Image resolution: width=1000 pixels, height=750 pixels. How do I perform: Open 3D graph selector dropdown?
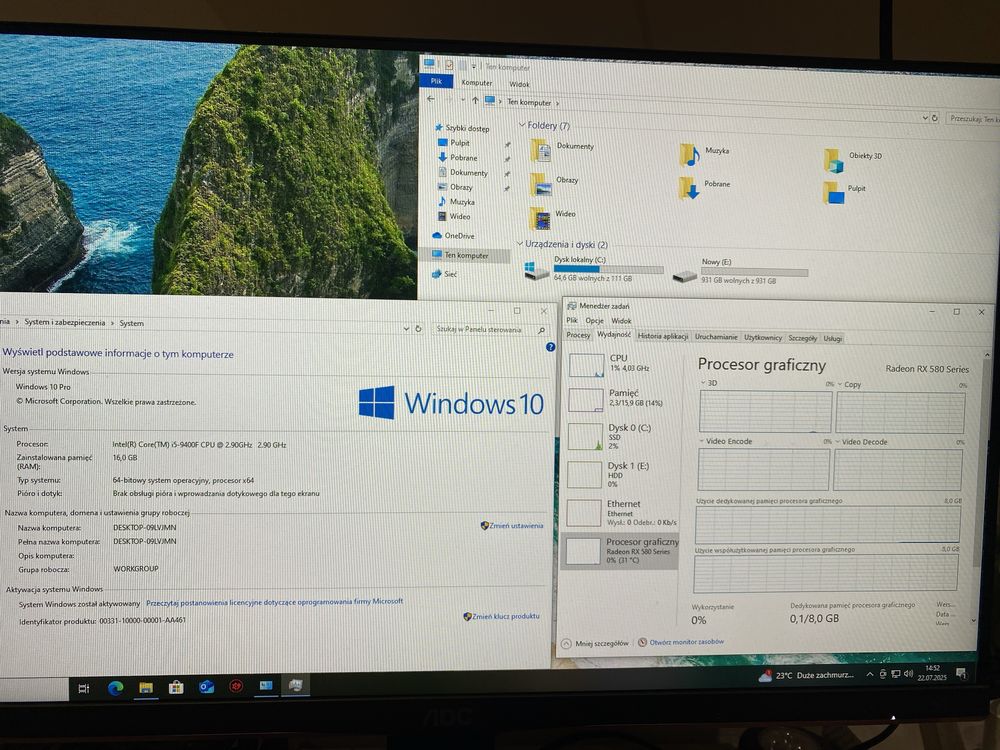click(x=703, y=383)
